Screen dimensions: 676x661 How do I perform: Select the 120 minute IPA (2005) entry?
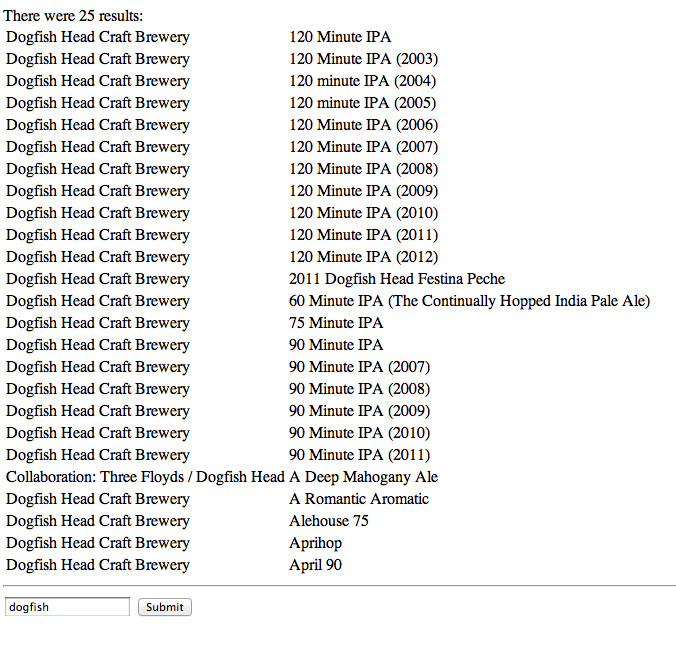(363, 103)
